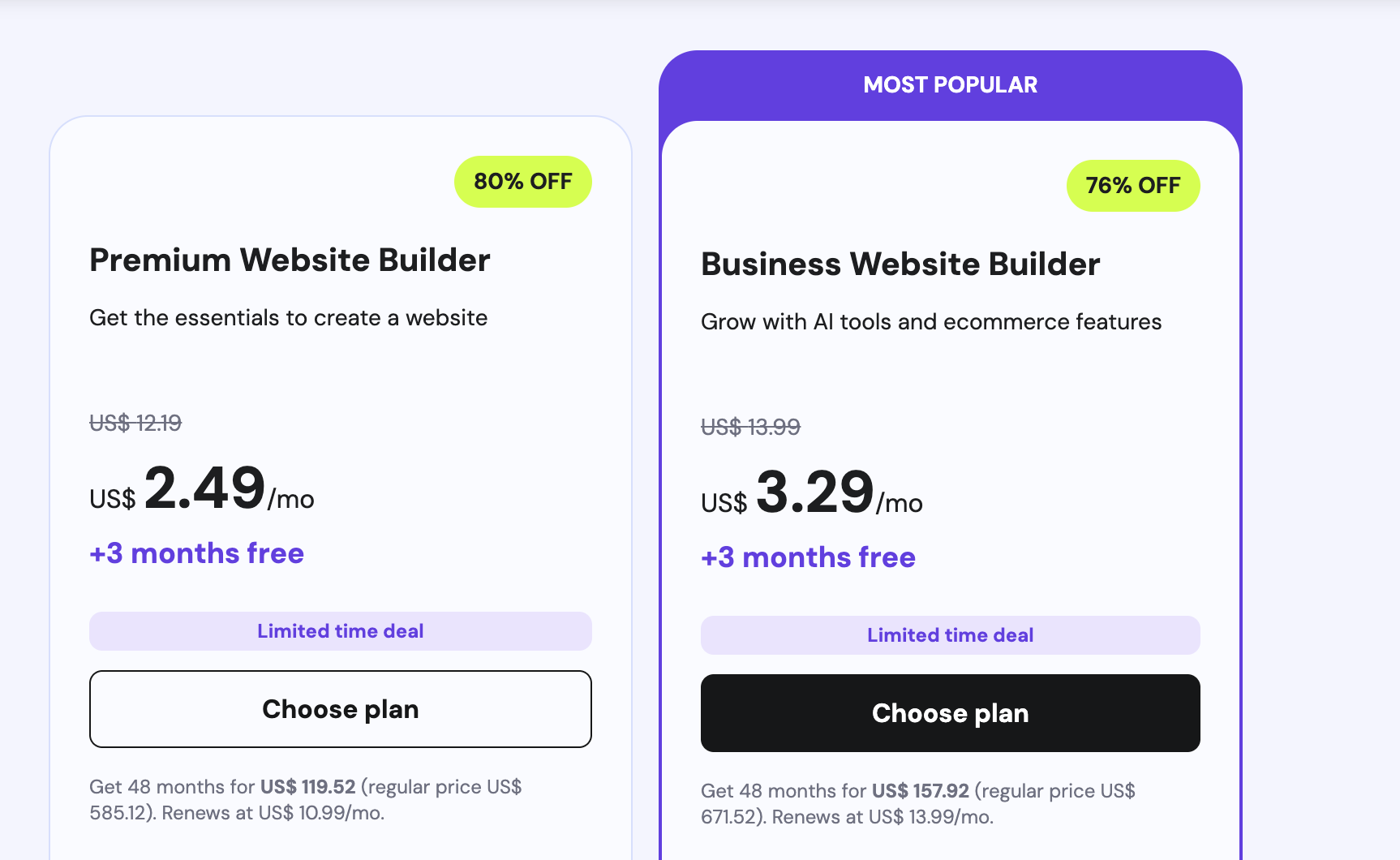Click the +3 months free link under Premium plan
The image size is (1400, 860).
195,553
